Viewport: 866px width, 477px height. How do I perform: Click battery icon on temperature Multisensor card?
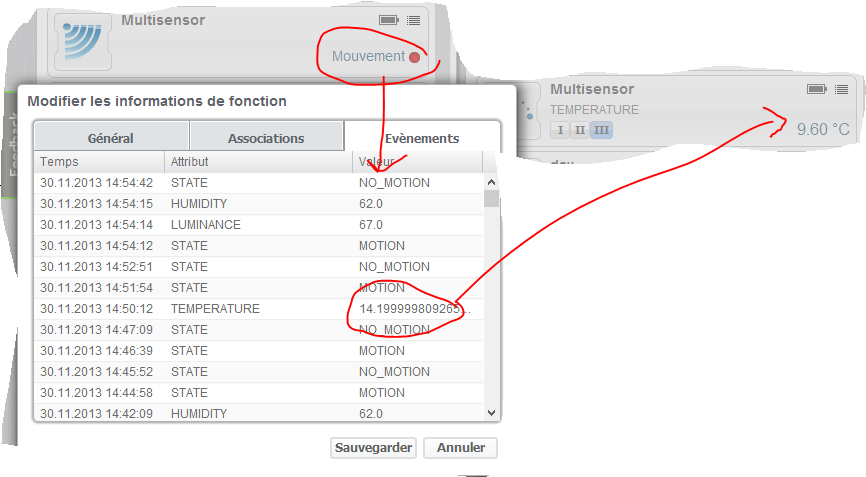(x=817, y=90)
